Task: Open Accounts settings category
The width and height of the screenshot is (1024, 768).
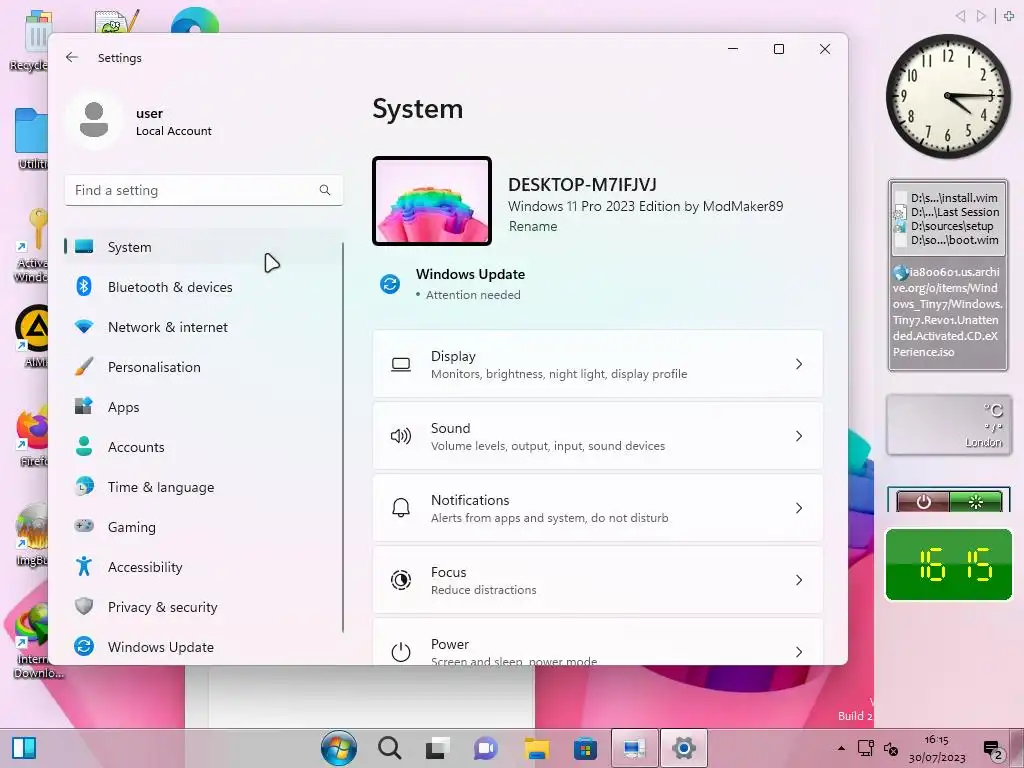Action: (x=203, y=447)
